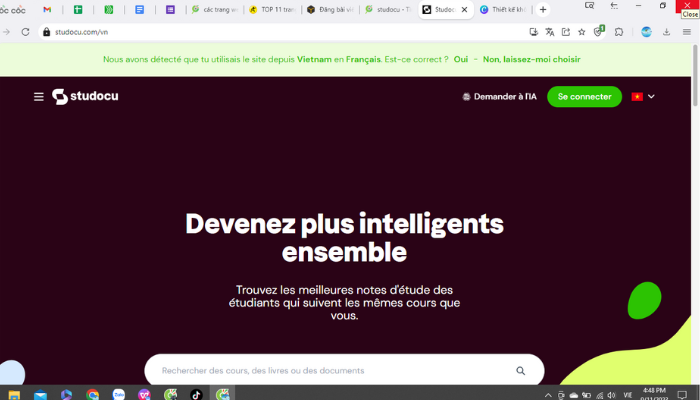Open the ad-block shield icon

(598, 31)
